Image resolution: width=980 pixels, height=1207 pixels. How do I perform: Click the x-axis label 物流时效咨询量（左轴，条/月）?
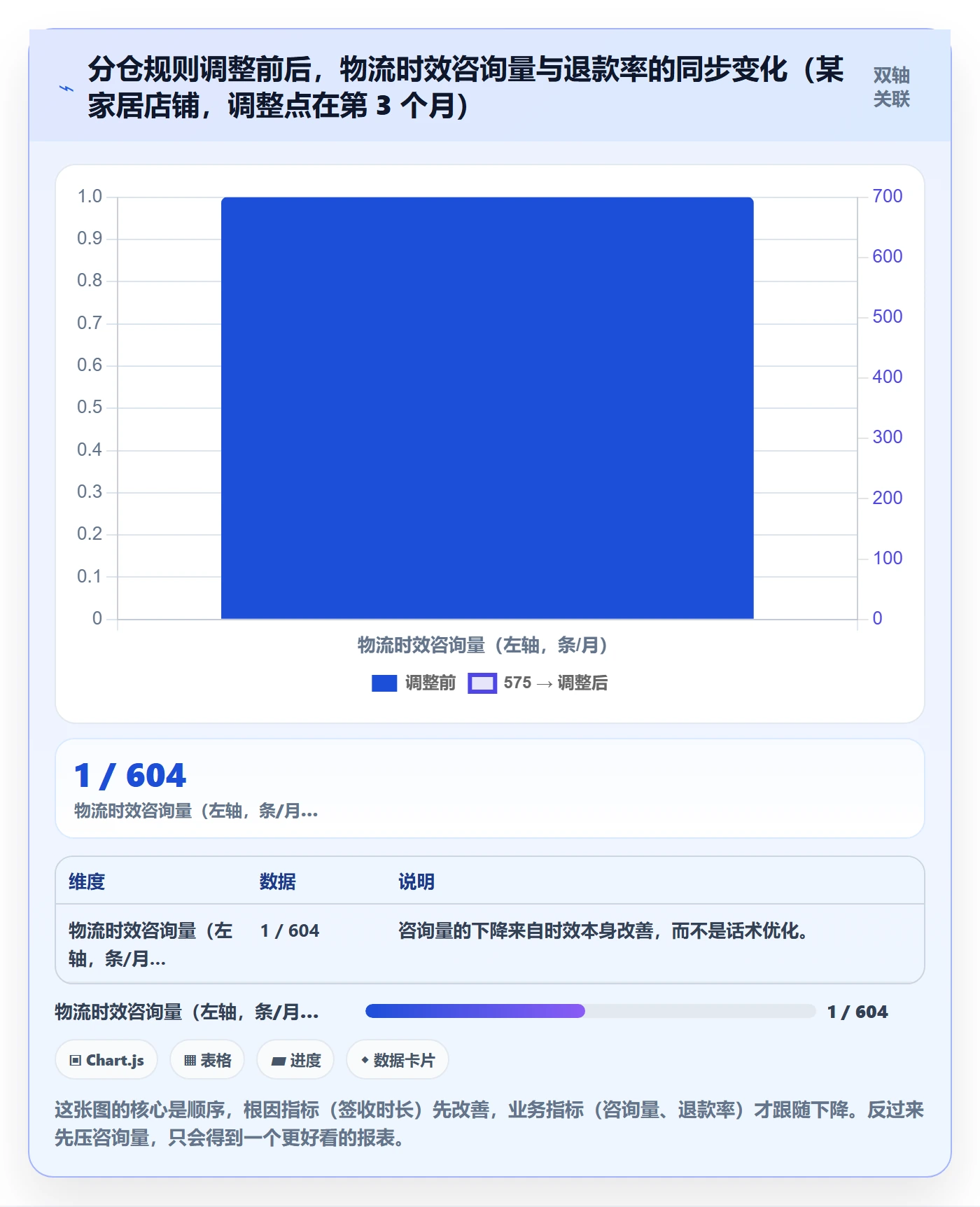point(482,645)
